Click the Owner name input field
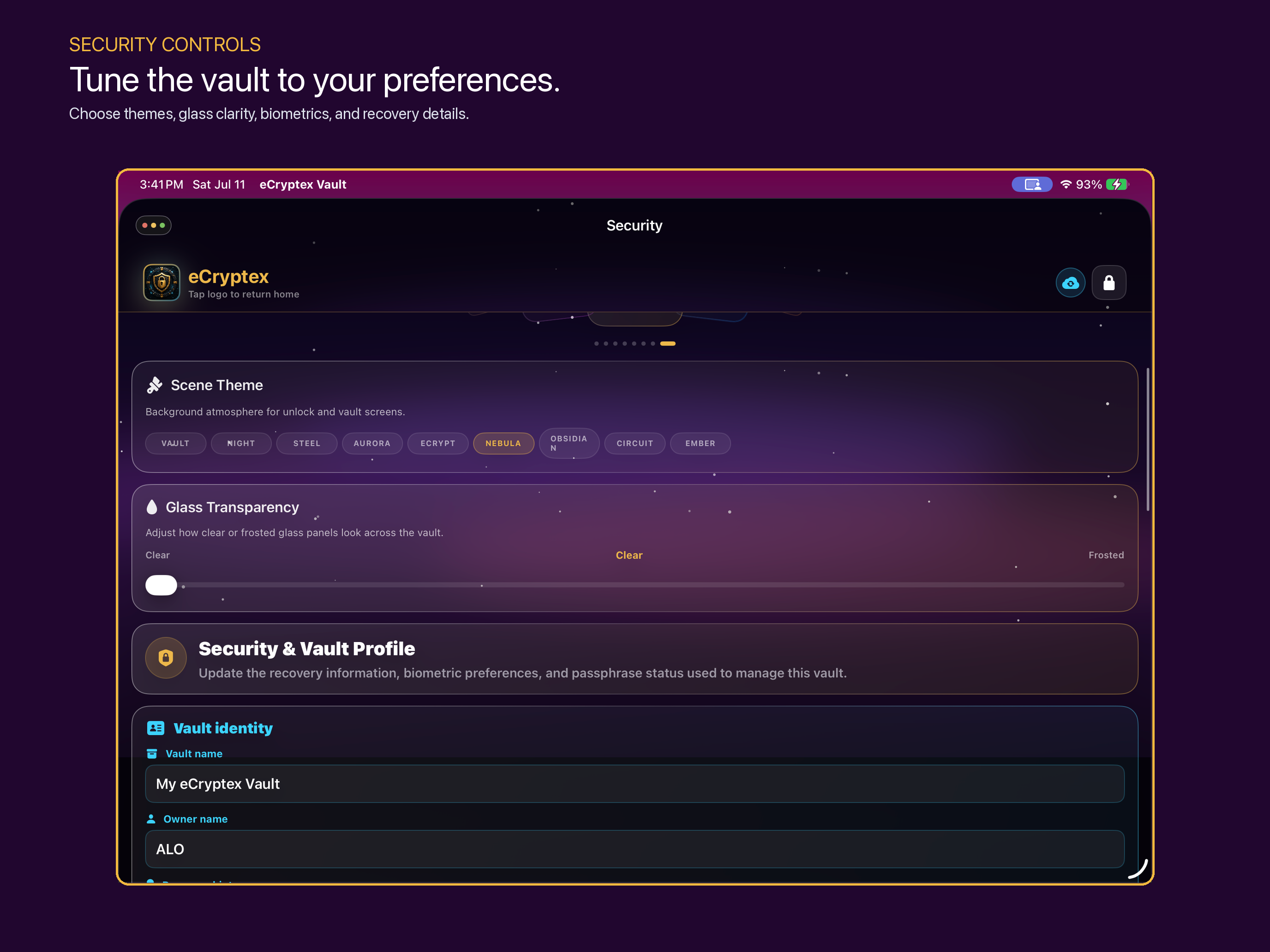Image resolution: width=1270 pixels, height=952 pixels. click(635, 849)
